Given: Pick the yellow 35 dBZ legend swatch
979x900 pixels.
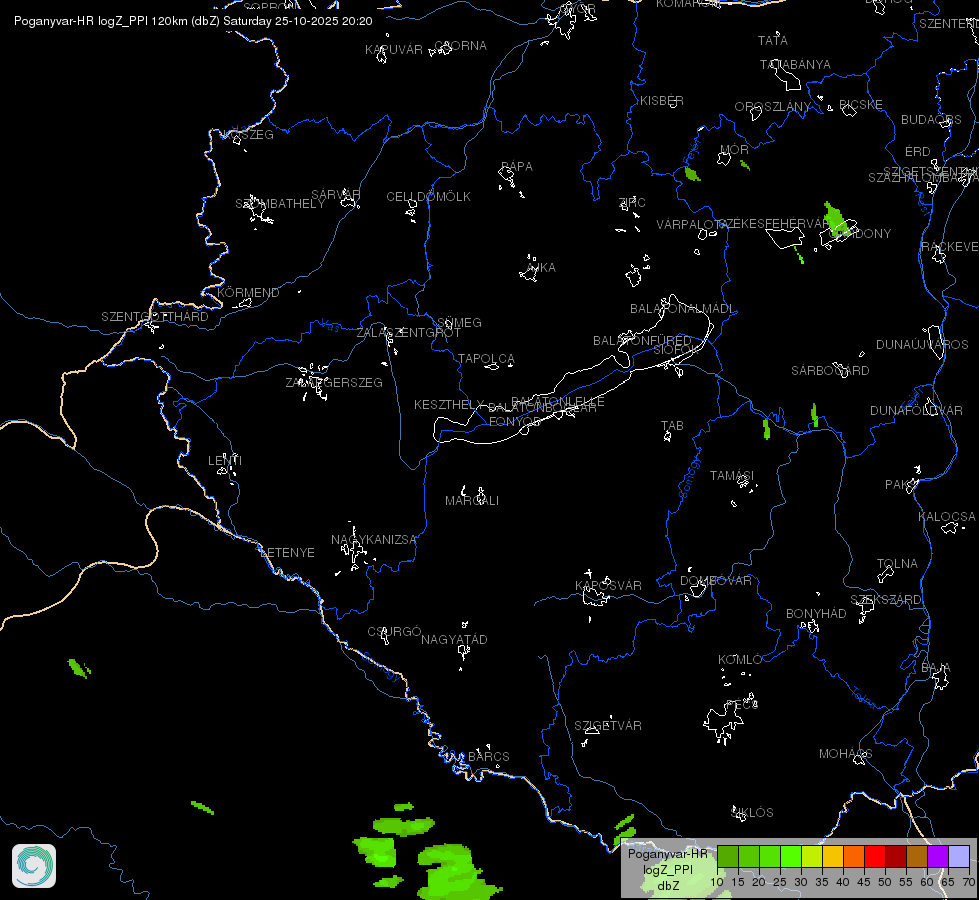Looking at the screenshot, I should [x=832, y=857].
